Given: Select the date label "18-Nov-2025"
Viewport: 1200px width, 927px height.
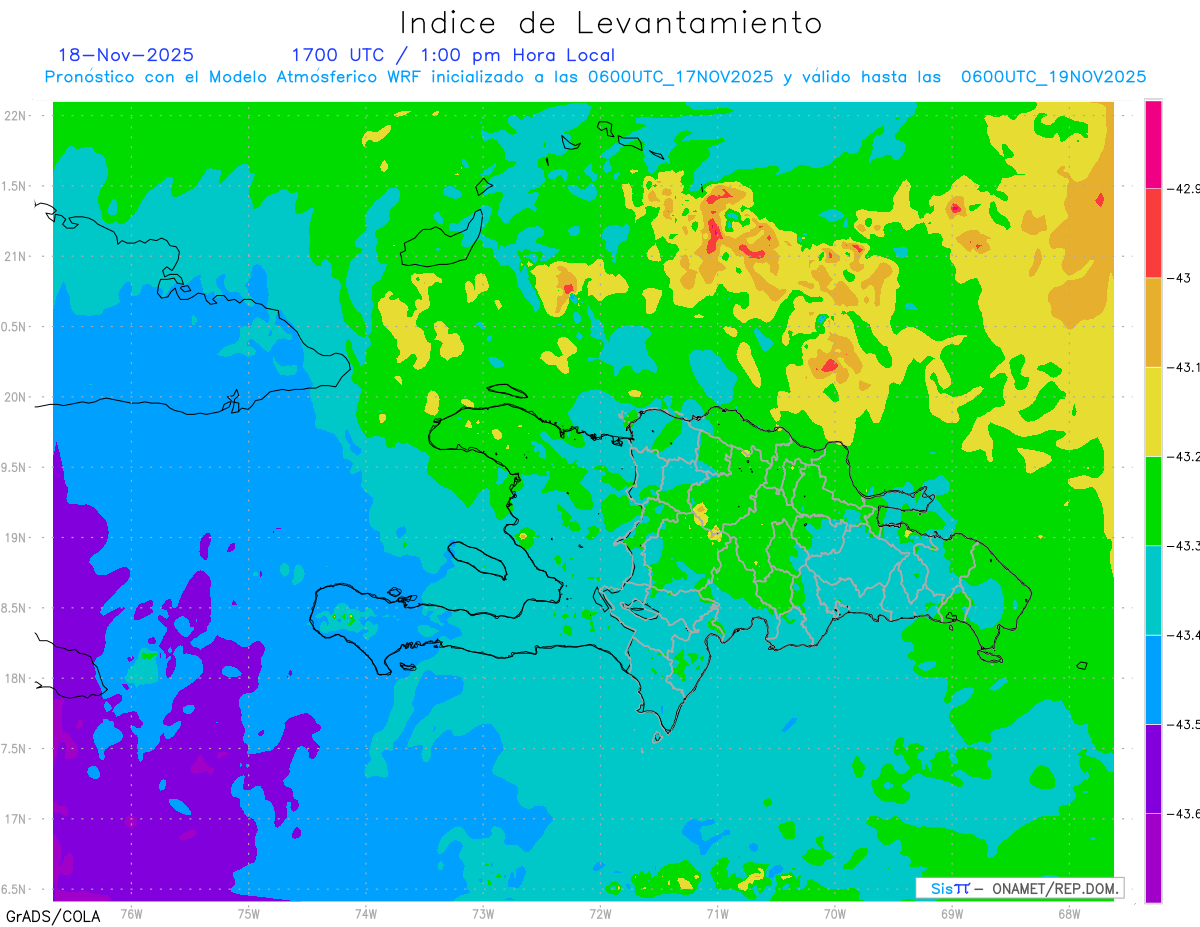Looking at the screenshot, I should (x=126, y=55).
